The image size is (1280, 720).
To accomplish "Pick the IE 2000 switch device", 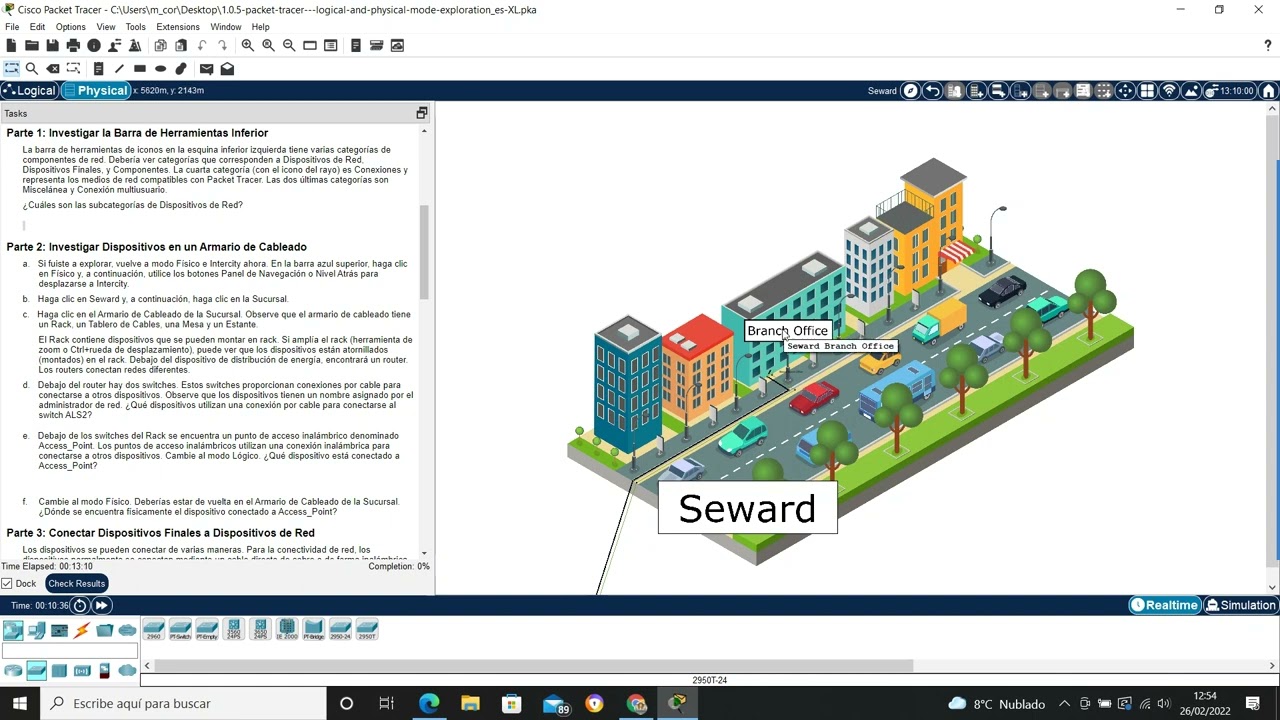I will point(286,630).
